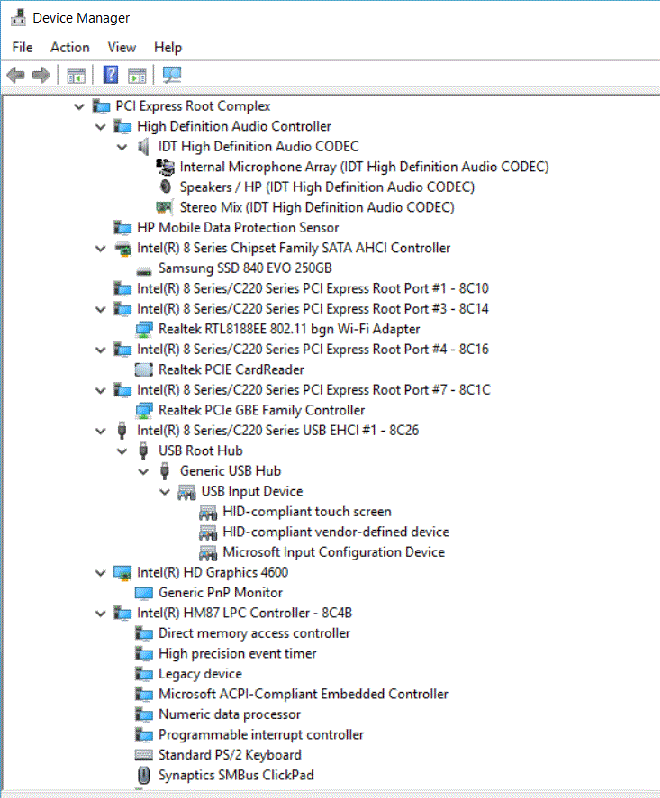This screenshot has width=660, height=798.
Task: Open the Help question-mark toolbar icon
Action: tap(110, 75)
